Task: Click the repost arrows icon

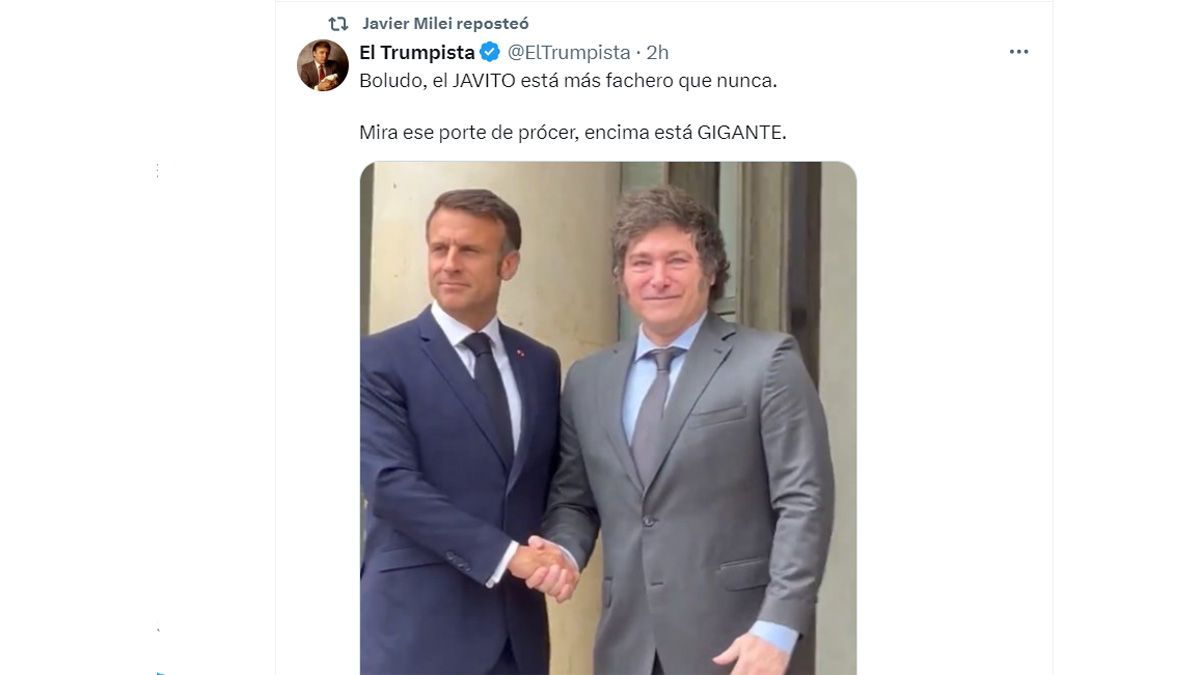Action: click(x=338, y=23)
